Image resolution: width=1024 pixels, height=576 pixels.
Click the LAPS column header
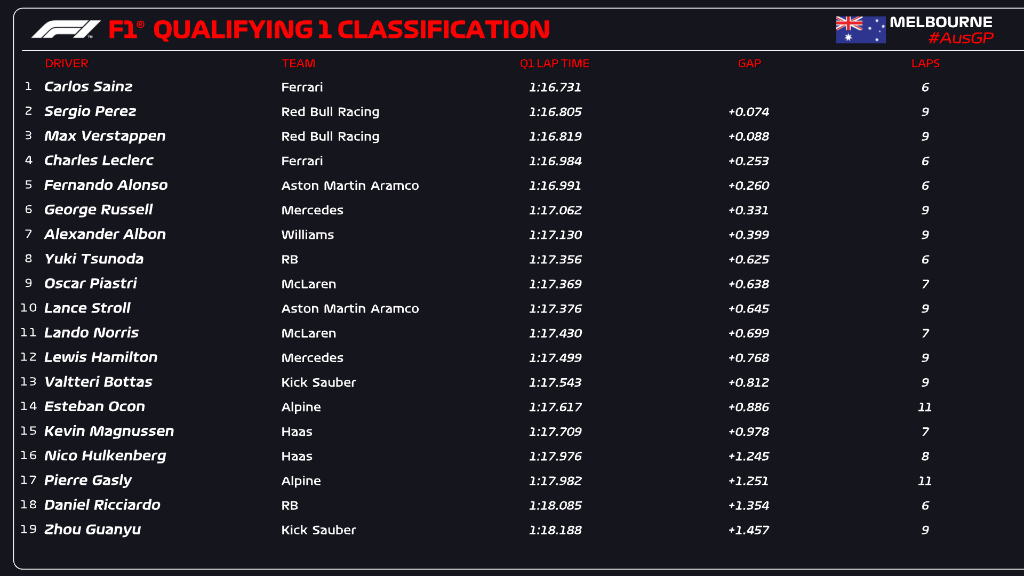coord(925,63)
